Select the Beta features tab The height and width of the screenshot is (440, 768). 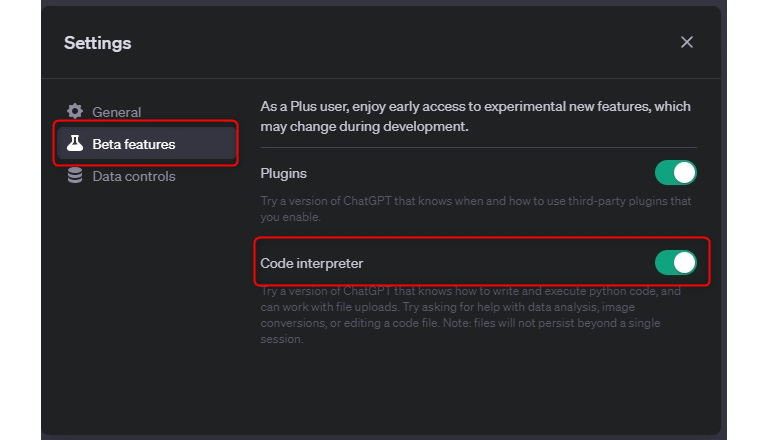click(x=147, y=144)
